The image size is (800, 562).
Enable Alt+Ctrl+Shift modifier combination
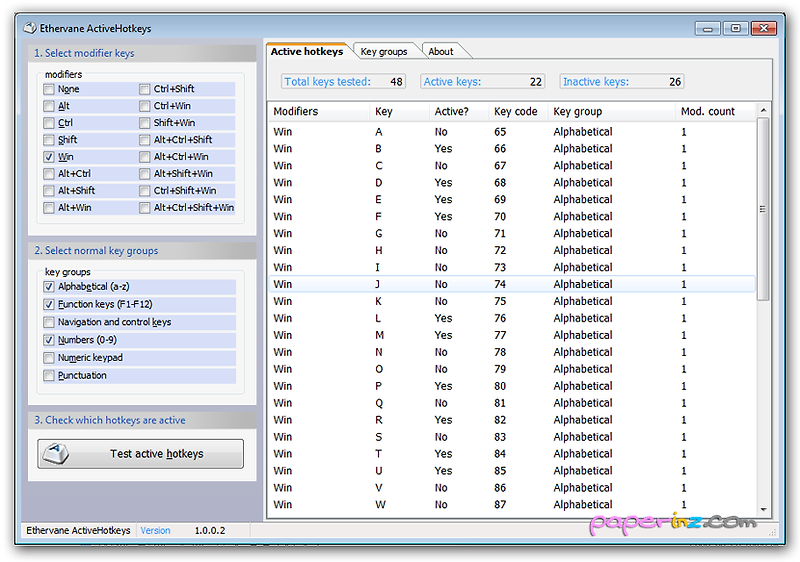tap(145, 140)
